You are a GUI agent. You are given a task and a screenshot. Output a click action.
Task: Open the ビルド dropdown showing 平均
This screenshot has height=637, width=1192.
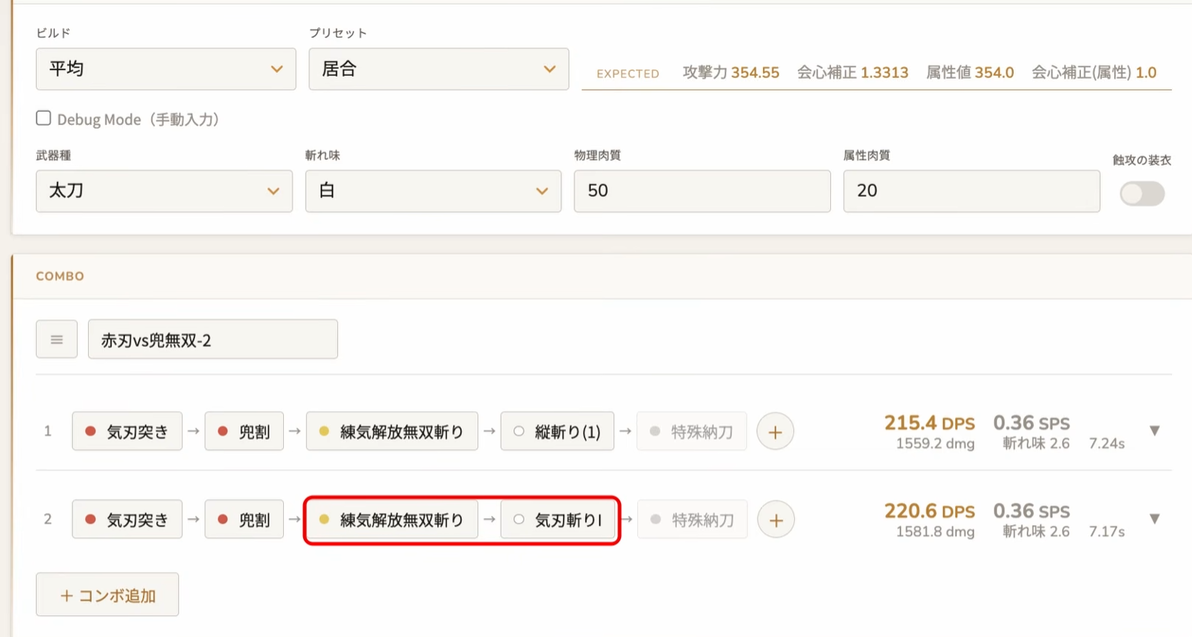click(166, 69)
